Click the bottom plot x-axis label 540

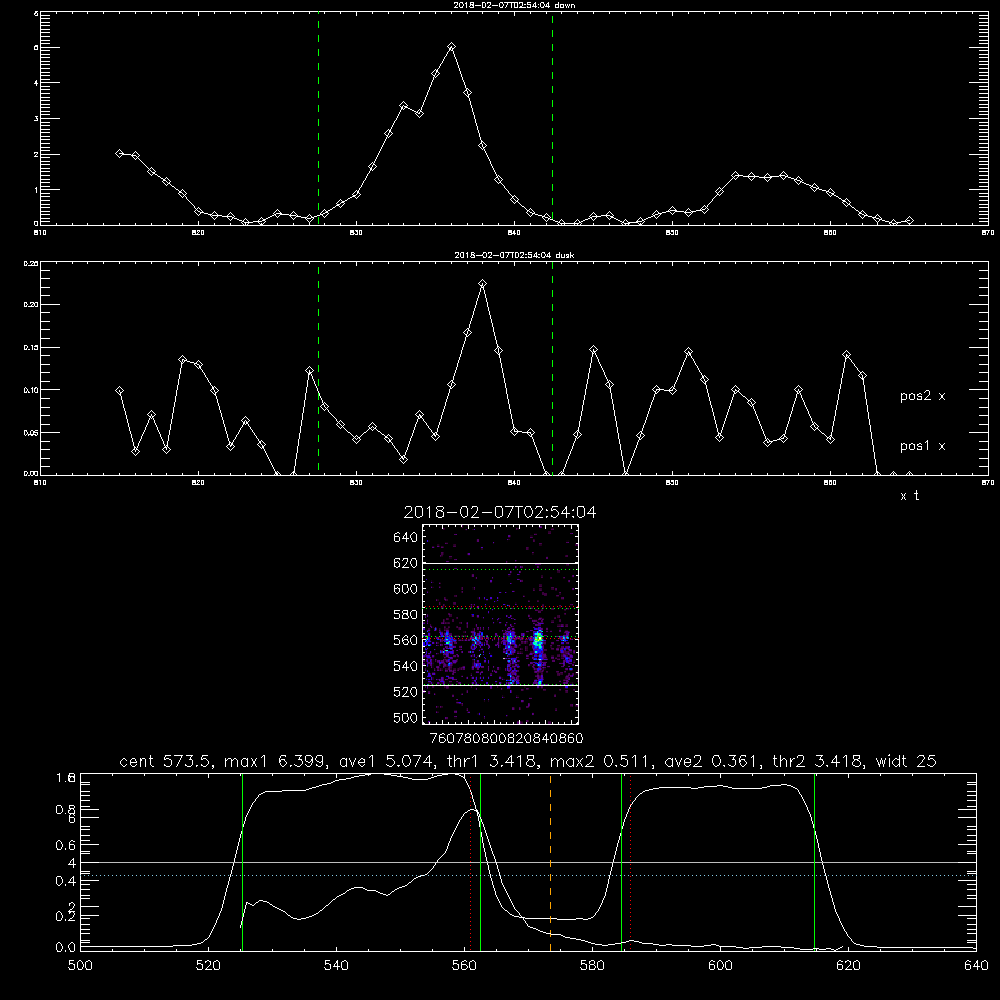click(x=336, y=966)
